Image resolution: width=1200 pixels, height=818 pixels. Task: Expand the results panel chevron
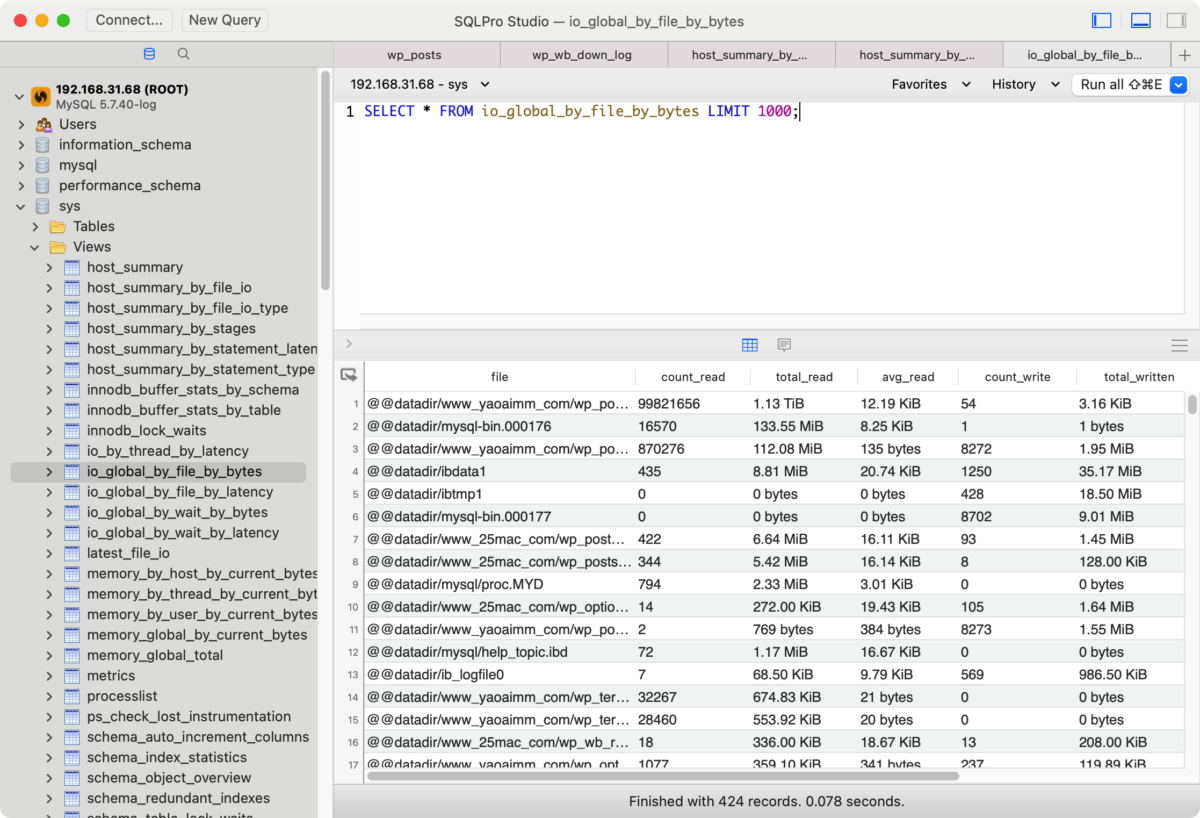click(349, 344)
